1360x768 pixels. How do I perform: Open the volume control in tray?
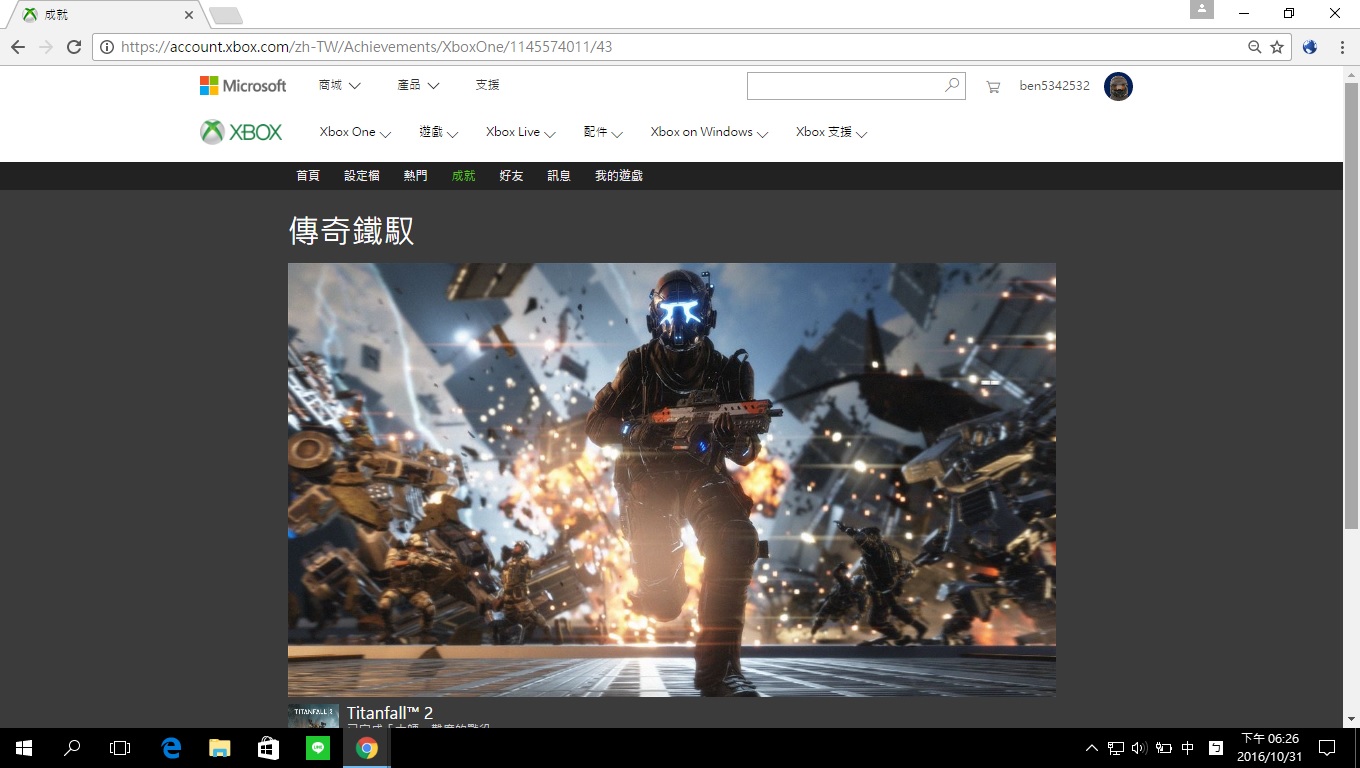click(1139, 748)
